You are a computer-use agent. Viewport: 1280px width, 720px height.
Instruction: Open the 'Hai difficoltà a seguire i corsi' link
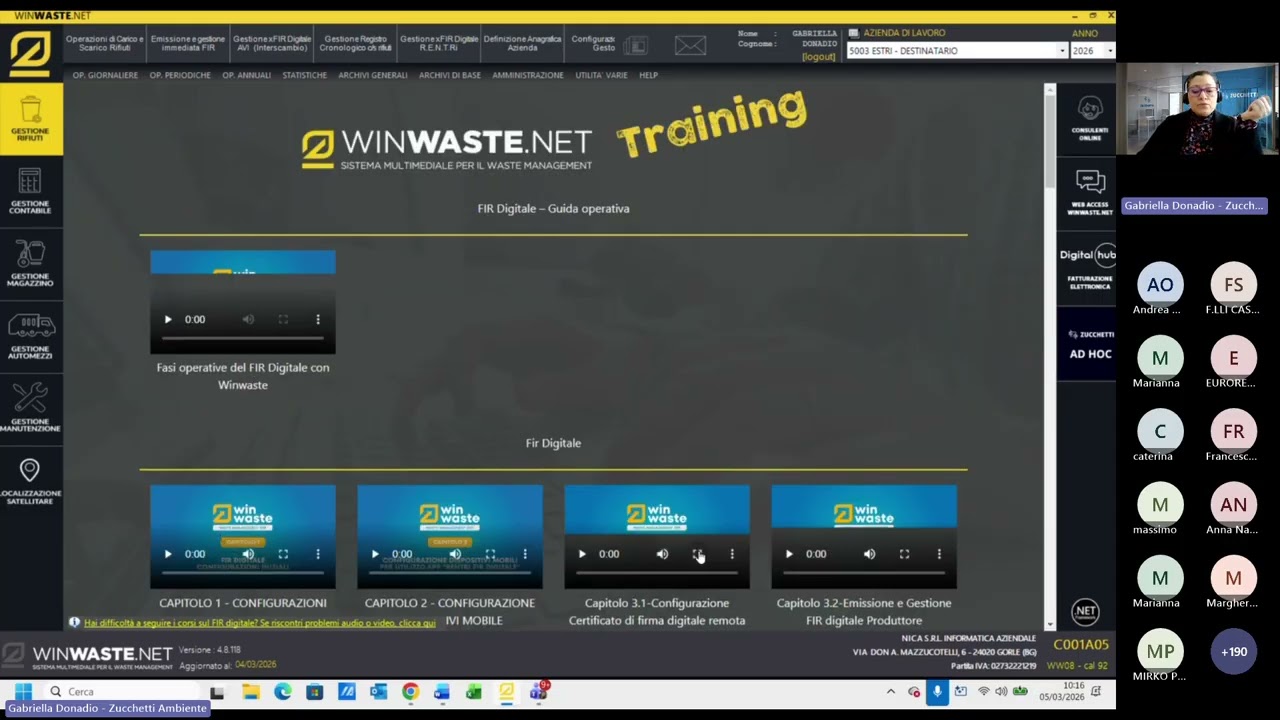tap(260, 623)
